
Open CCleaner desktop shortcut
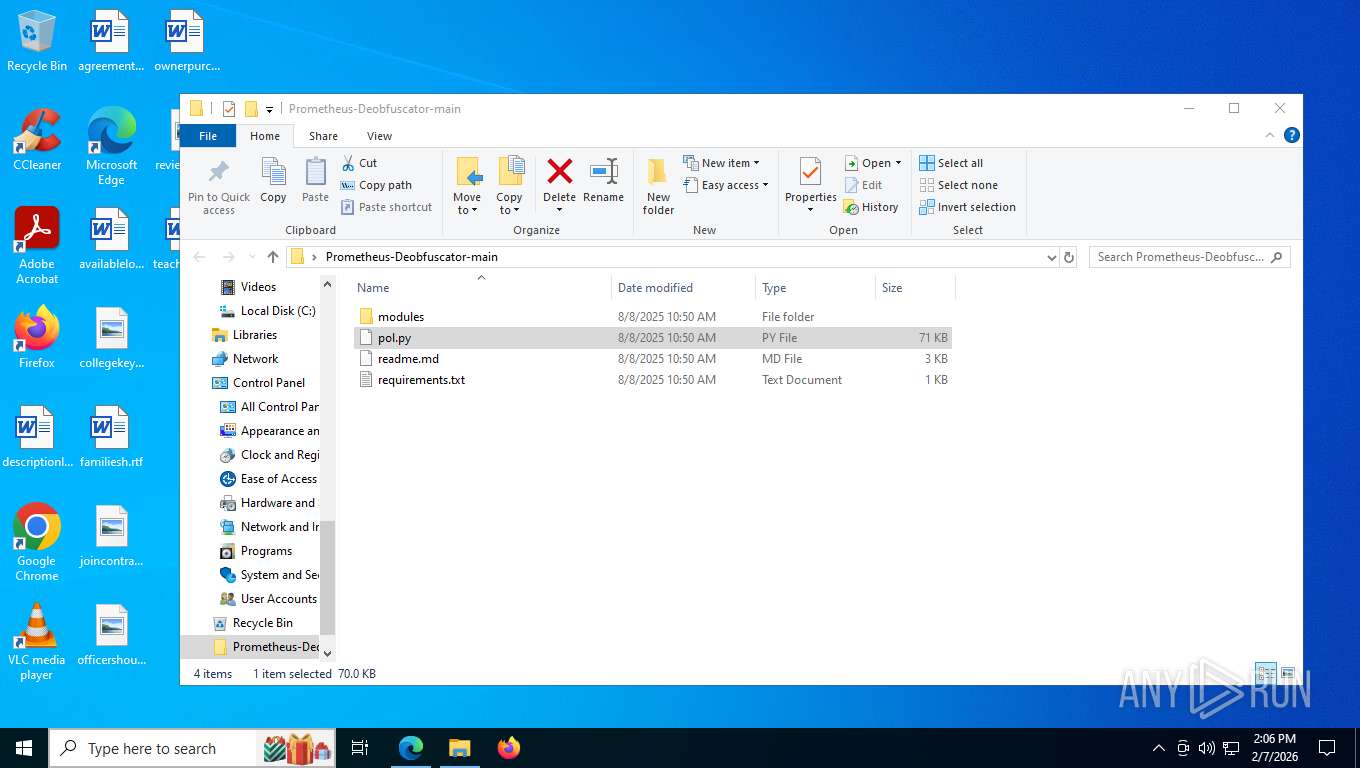pos(37,140)
